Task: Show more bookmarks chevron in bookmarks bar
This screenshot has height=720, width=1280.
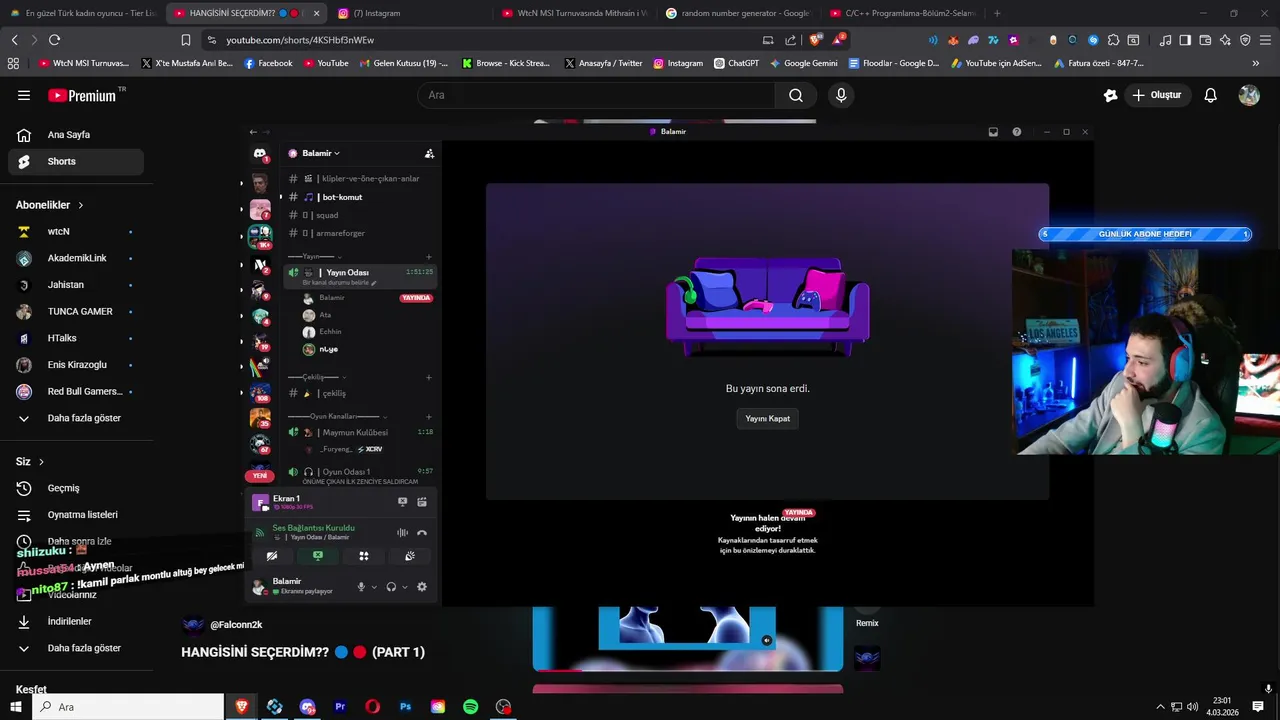Action: pyautogui.click(x=1256, y=63)
